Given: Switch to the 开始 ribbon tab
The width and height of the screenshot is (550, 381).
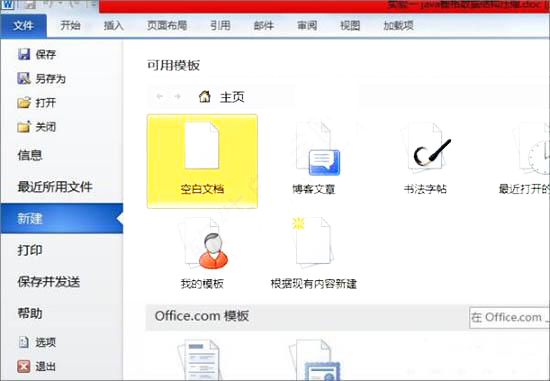Looking at the screenshot, I should point(70,26).
